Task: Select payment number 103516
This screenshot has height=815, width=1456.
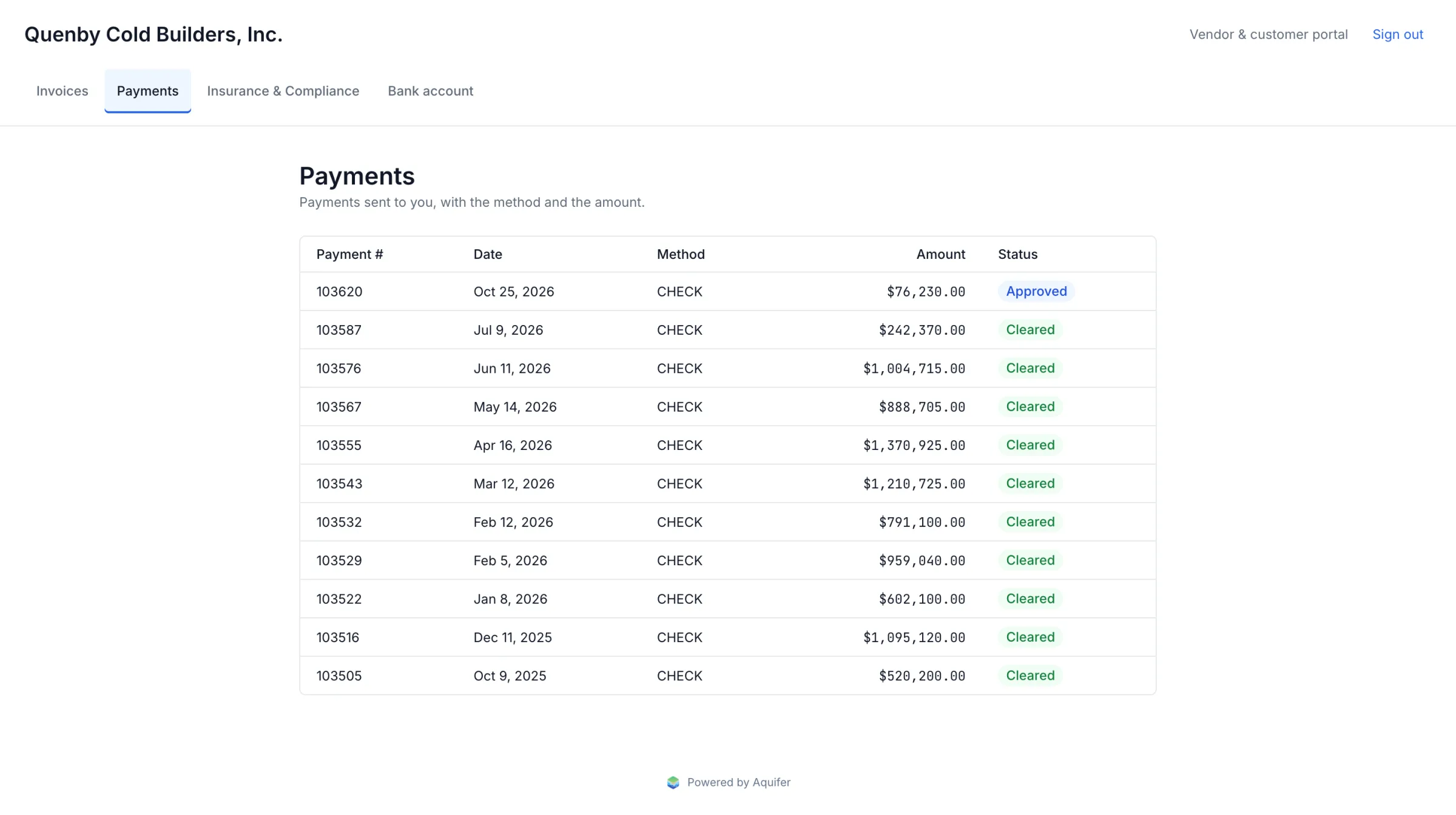Action: (337, 637)
